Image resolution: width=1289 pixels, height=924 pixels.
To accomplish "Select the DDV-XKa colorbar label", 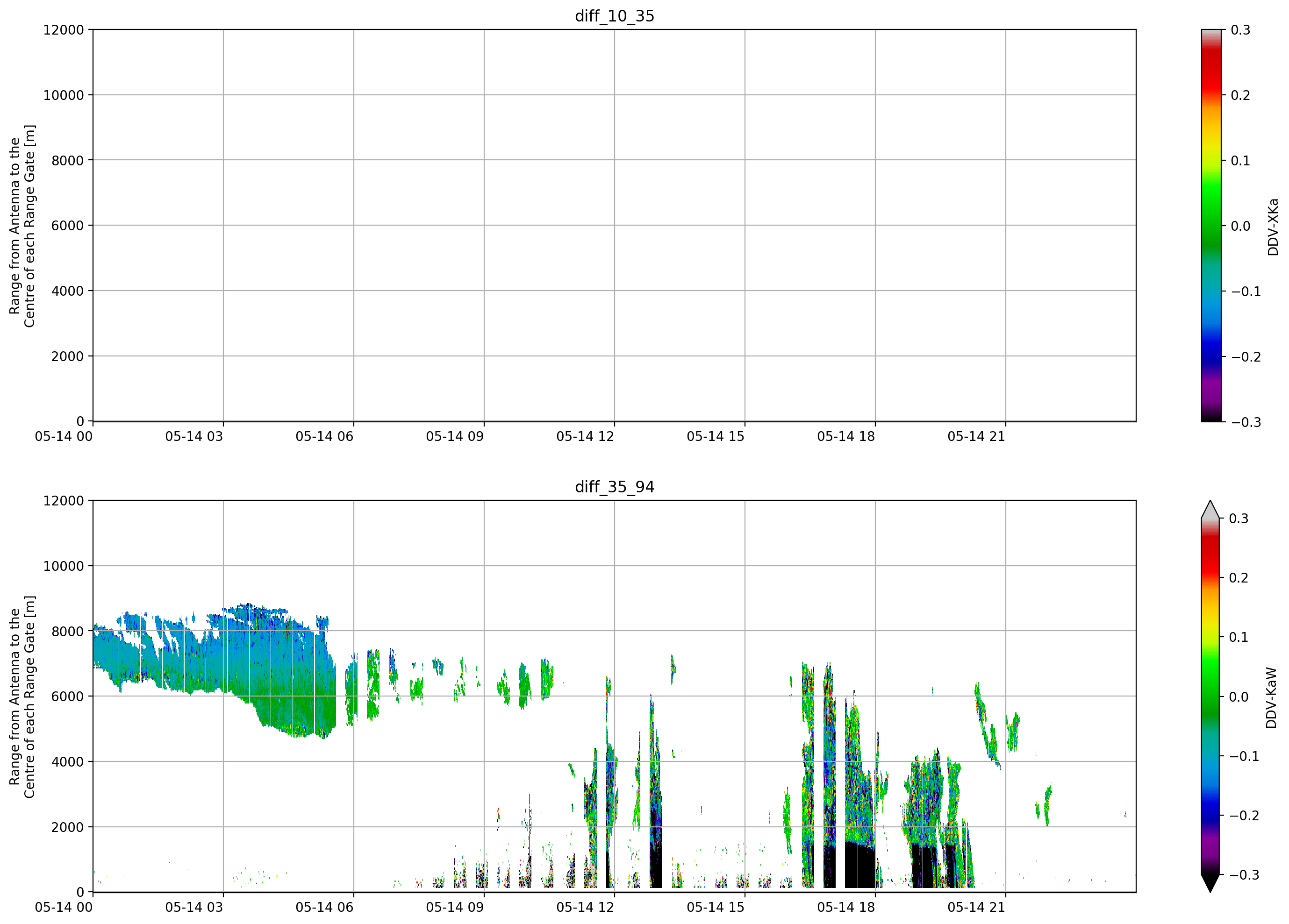I will click(x=1273, y=227).
